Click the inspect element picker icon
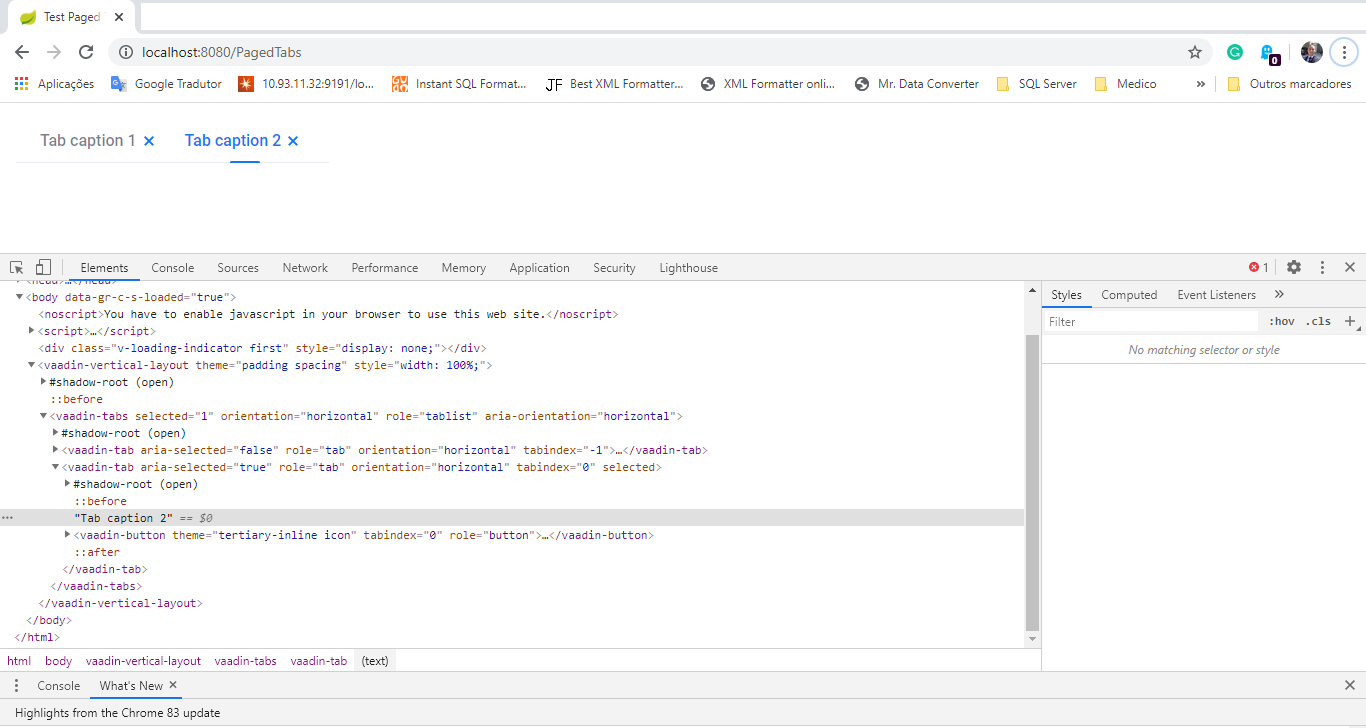1366x728 pixels. pos(17,268)
